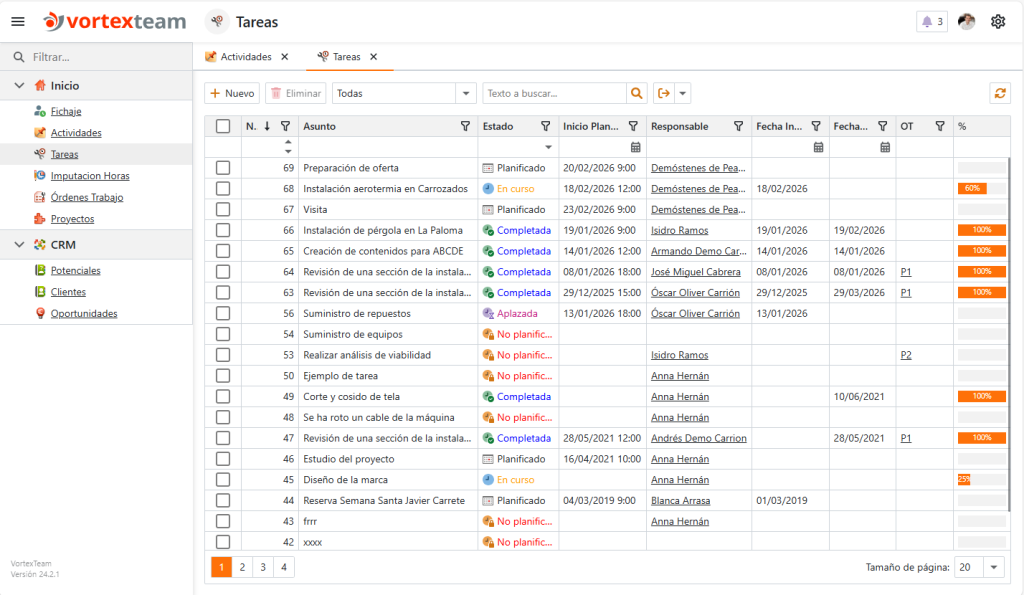
Task: Check the Estudio del proyecto row
Action: 223,458
